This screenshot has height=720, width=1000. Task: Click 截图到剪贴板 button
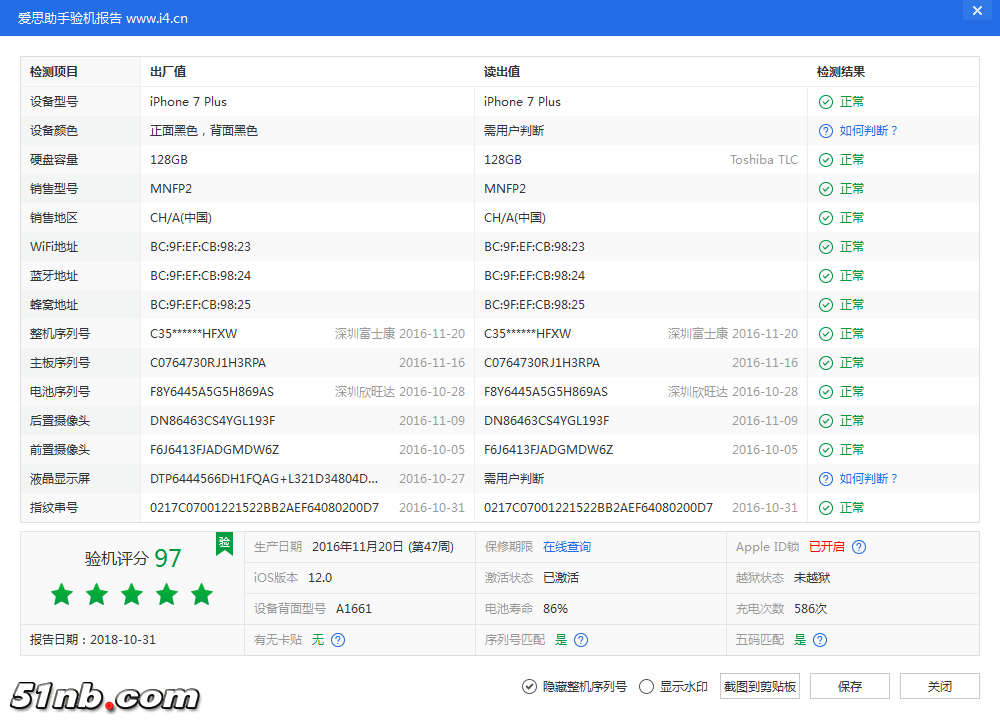760,686
